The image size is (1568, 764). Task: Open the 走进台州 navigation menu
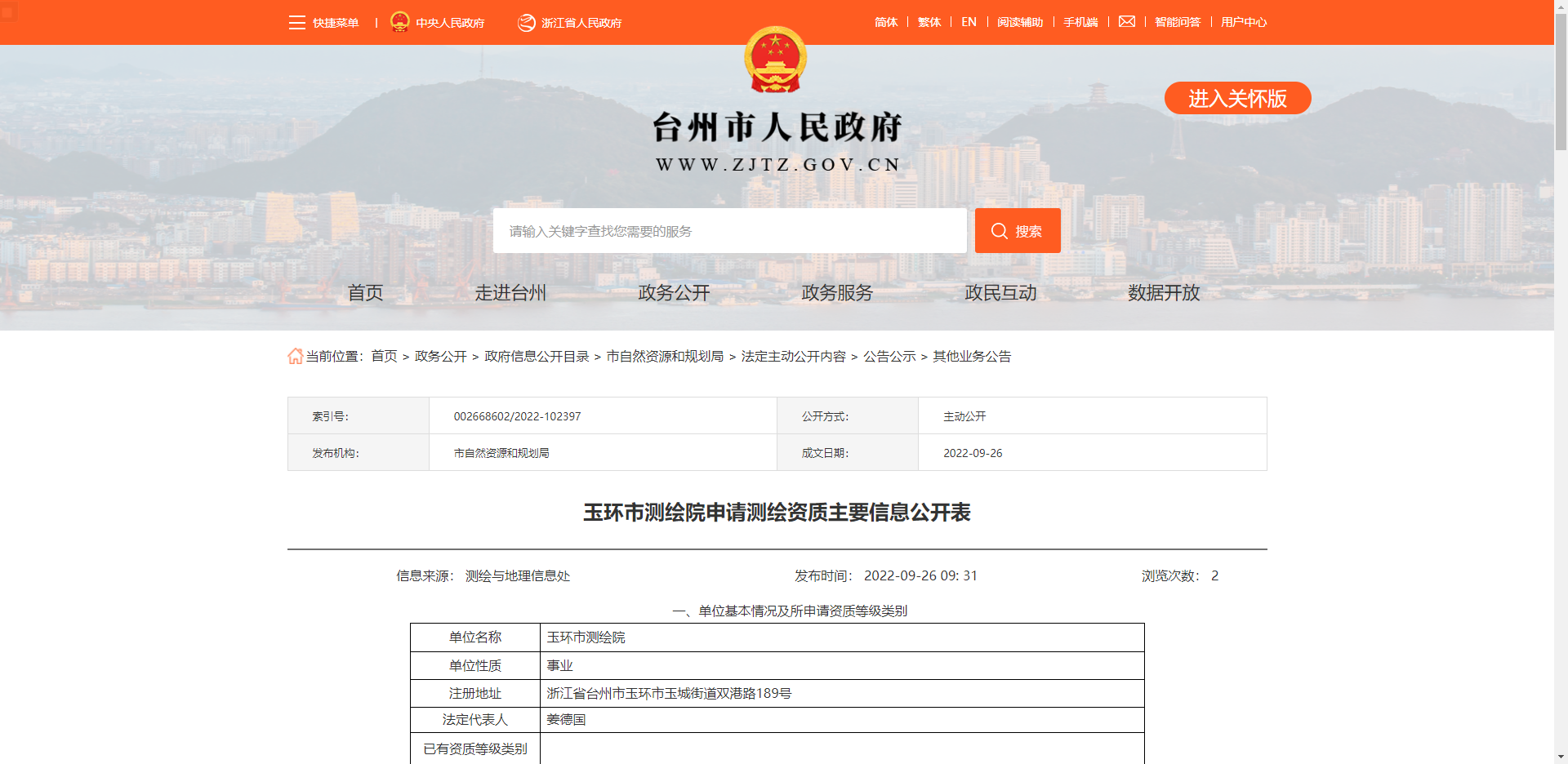coord(510,293)
